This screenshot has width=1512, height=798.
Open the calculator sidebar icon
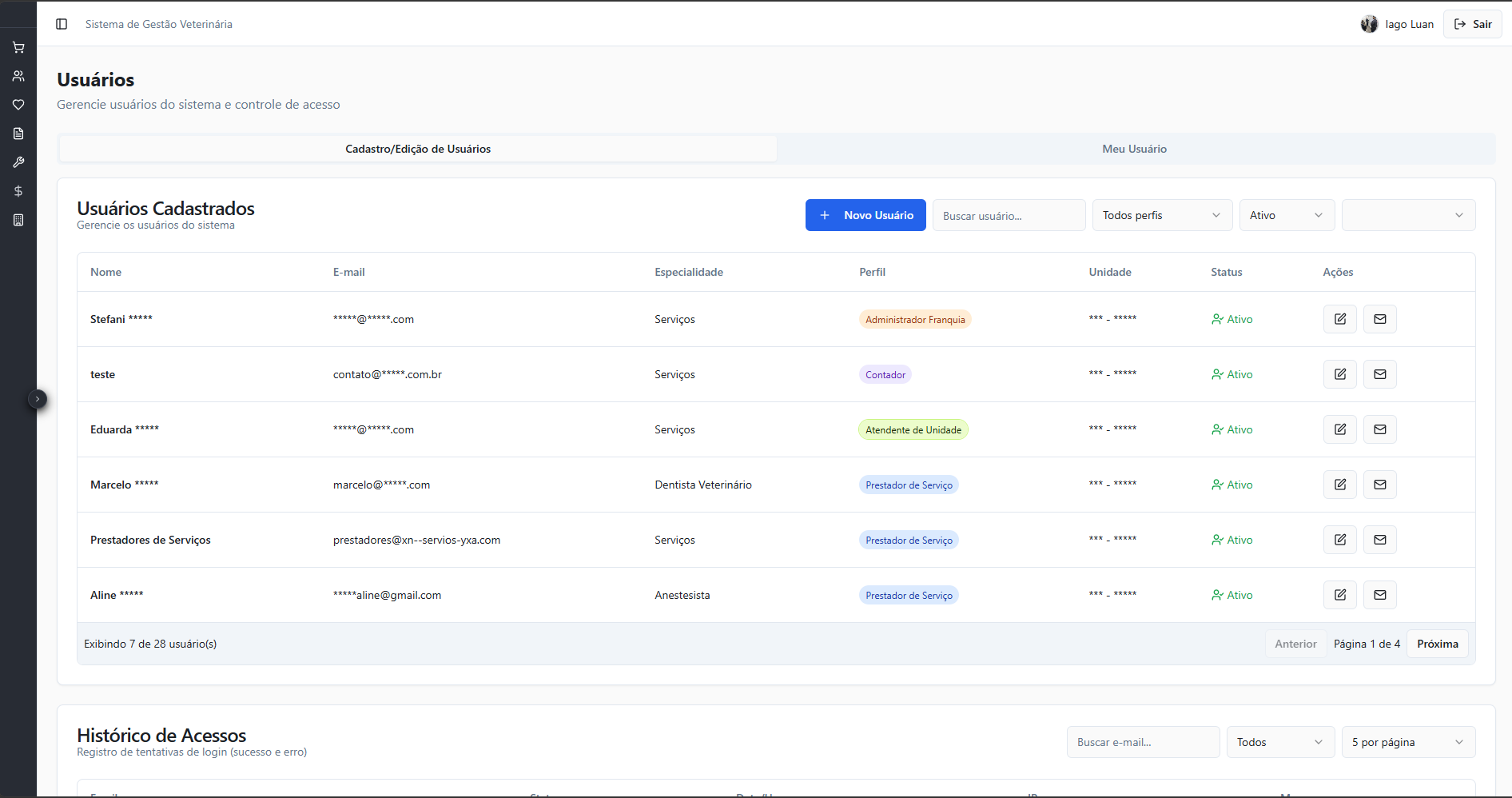click(18, 220)
